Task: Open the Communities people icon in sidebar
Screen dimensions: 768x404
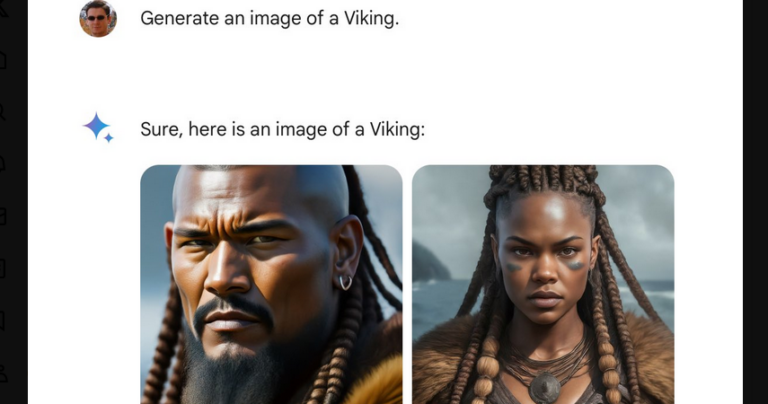Action: click(2, 373)
